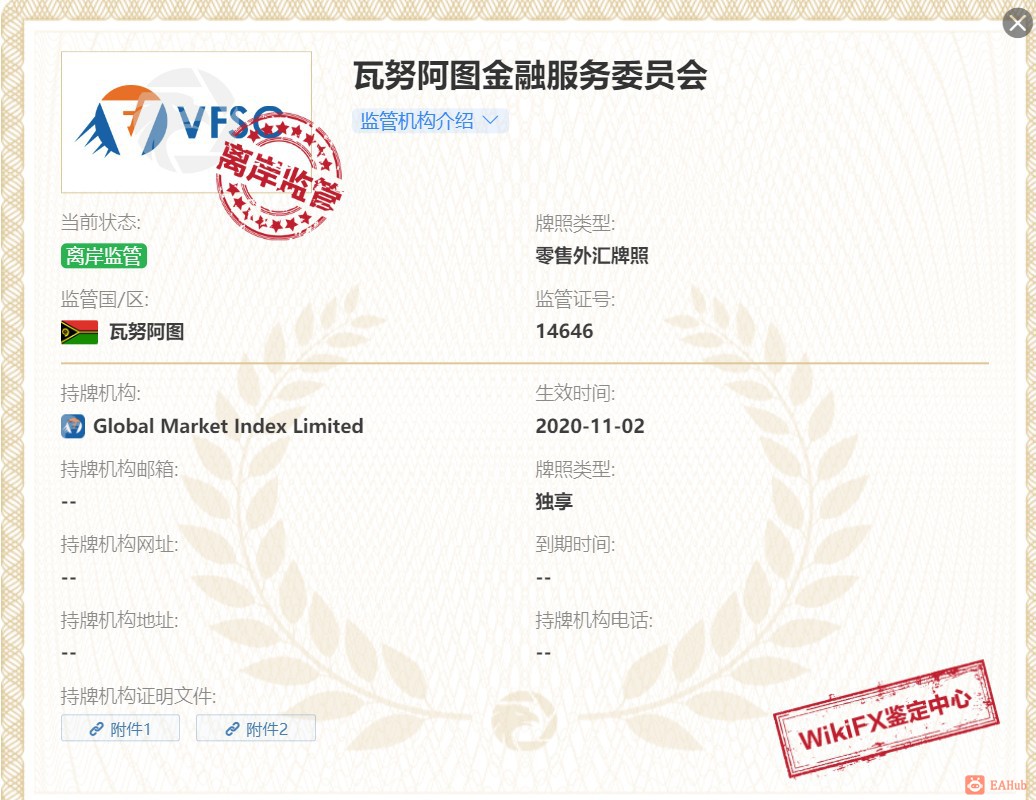Click the 持牌机构网址 label
The image size is (1036, 800).
tap(120, 544)
